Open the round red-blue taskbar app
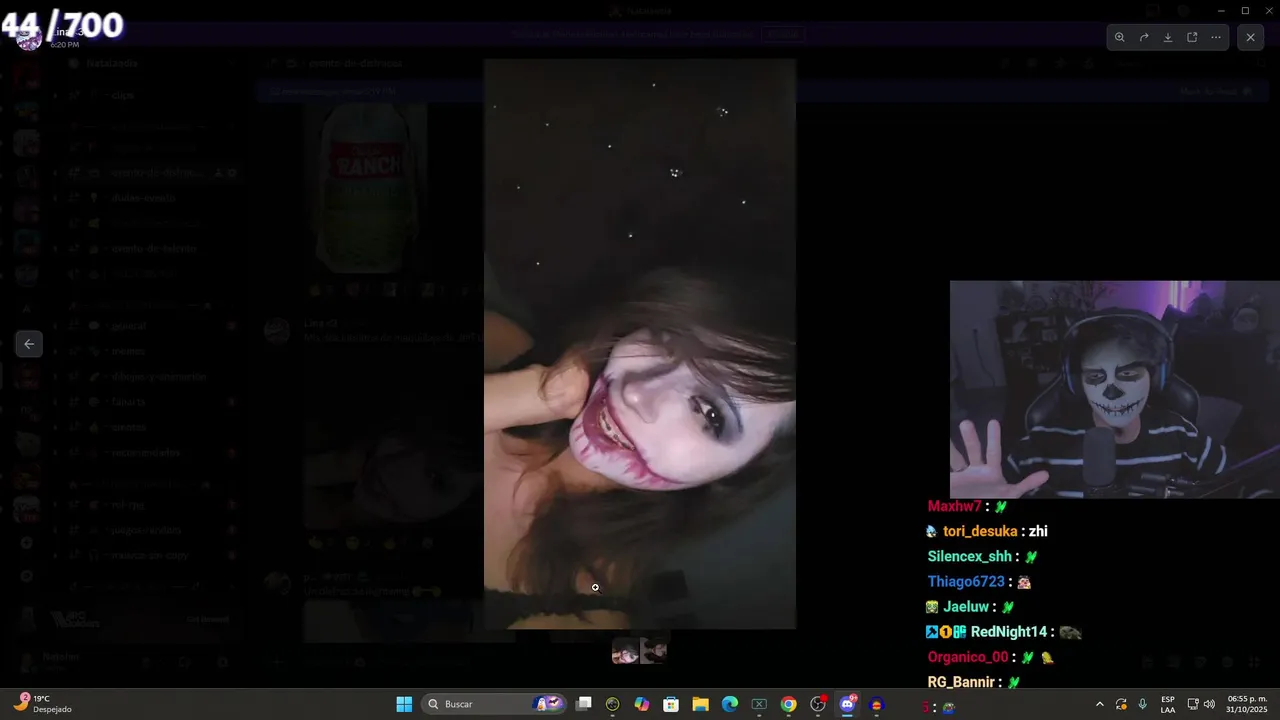Viewport: 1280px width, 720px height. [x=877, y=704]
